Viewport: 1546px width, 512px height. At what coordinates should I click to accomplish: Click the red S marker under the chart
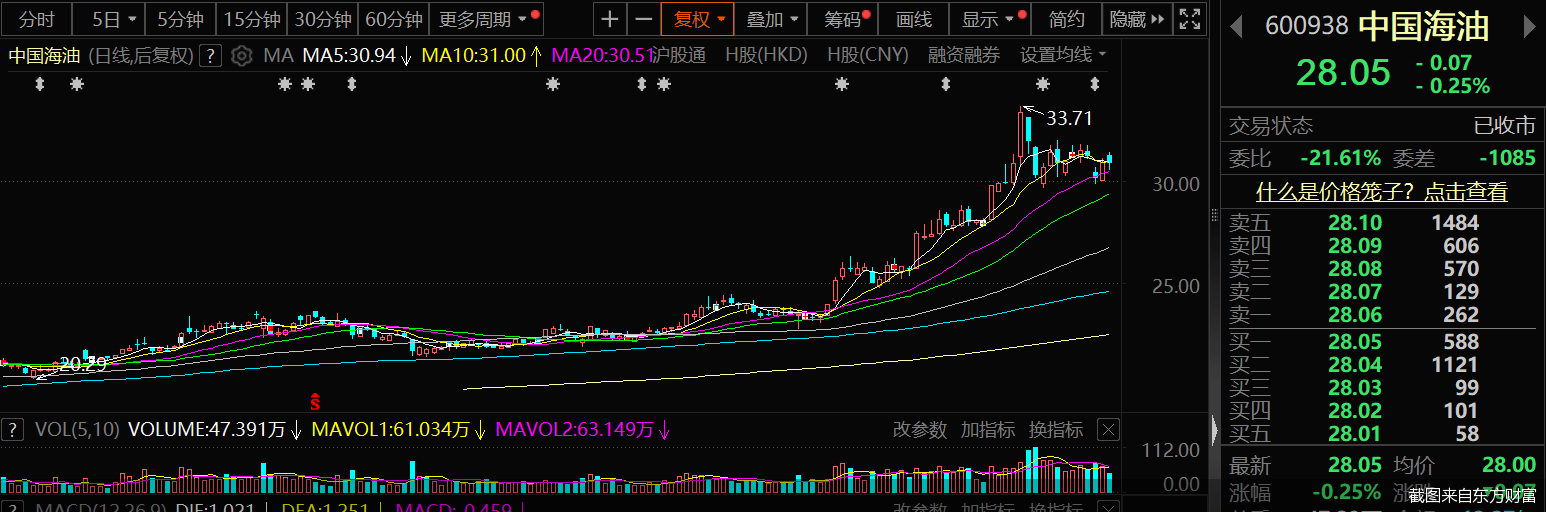315,402
